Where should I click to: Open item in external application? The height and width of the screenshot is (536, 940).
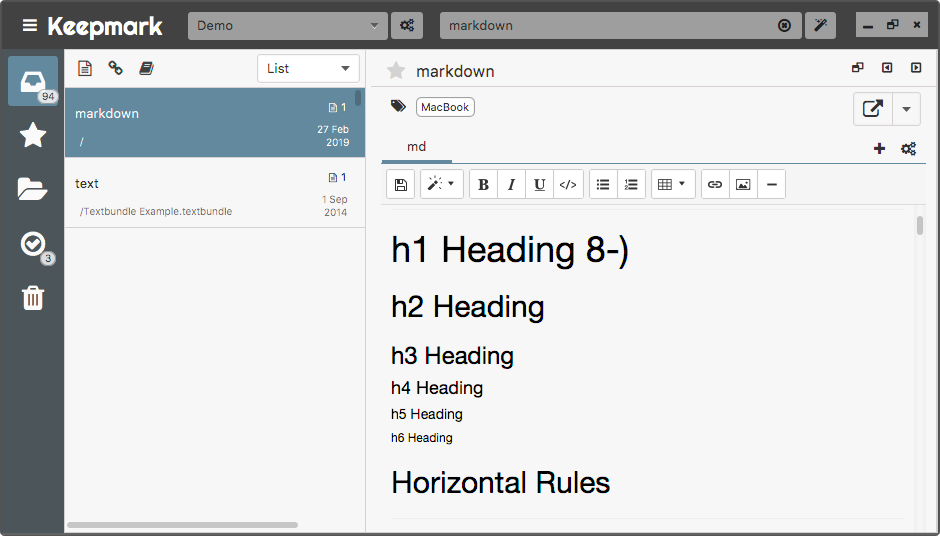coord(873,109)
